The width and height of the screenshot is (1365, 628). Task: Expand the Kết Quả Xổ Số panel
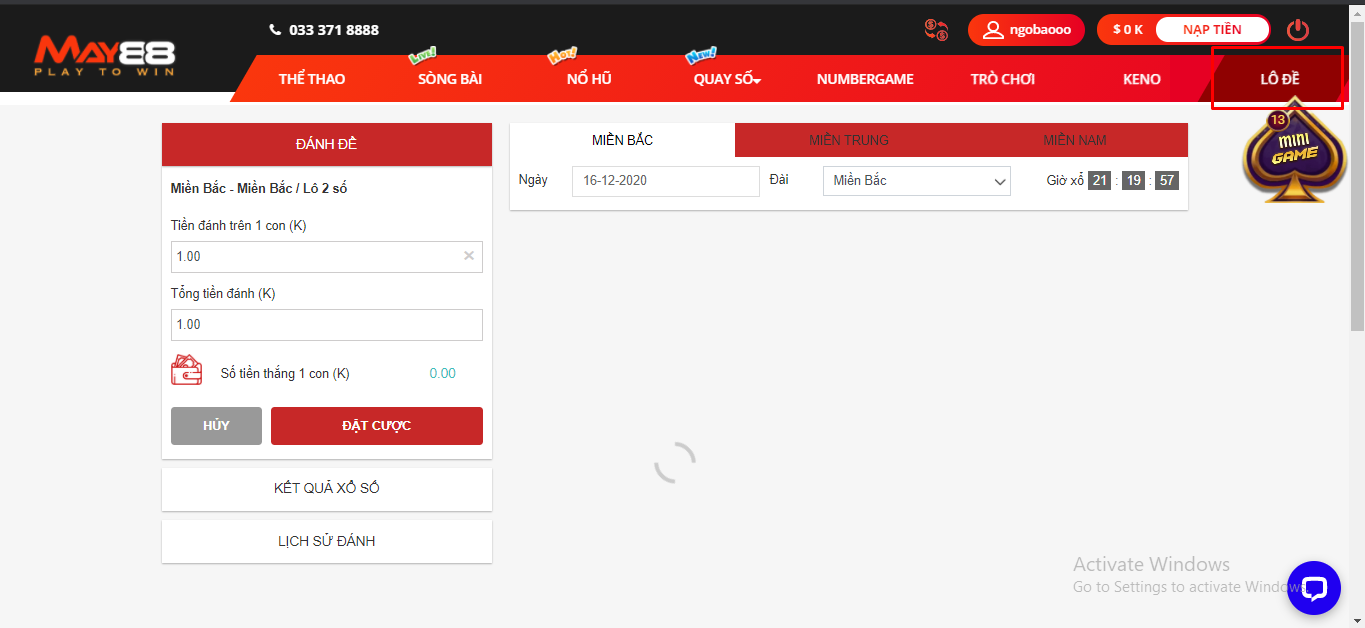pyautogui.click(x=326, y=488)
